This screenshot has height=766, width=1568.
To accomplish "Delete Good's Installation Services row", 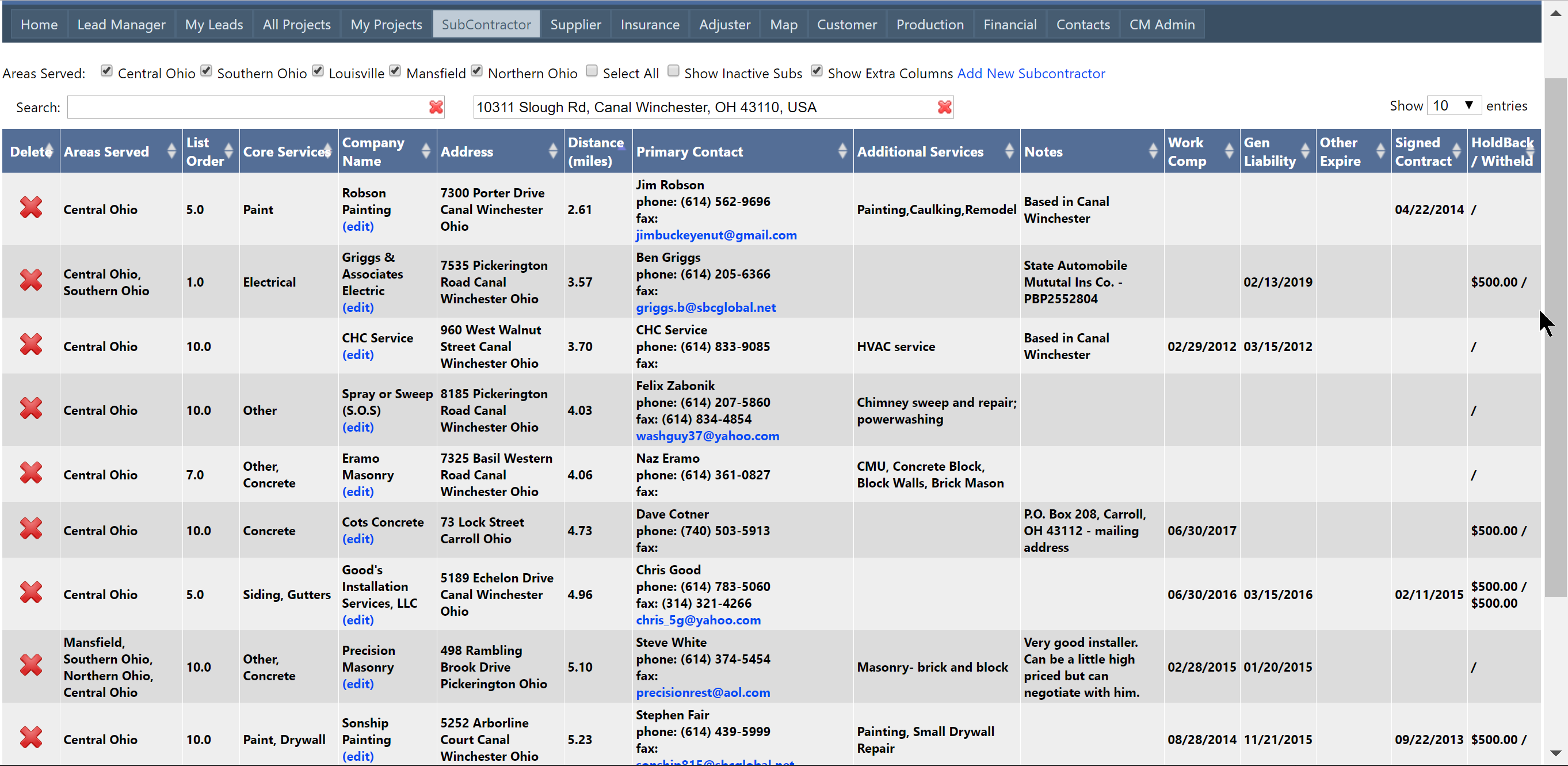I will tap(31, 592).
